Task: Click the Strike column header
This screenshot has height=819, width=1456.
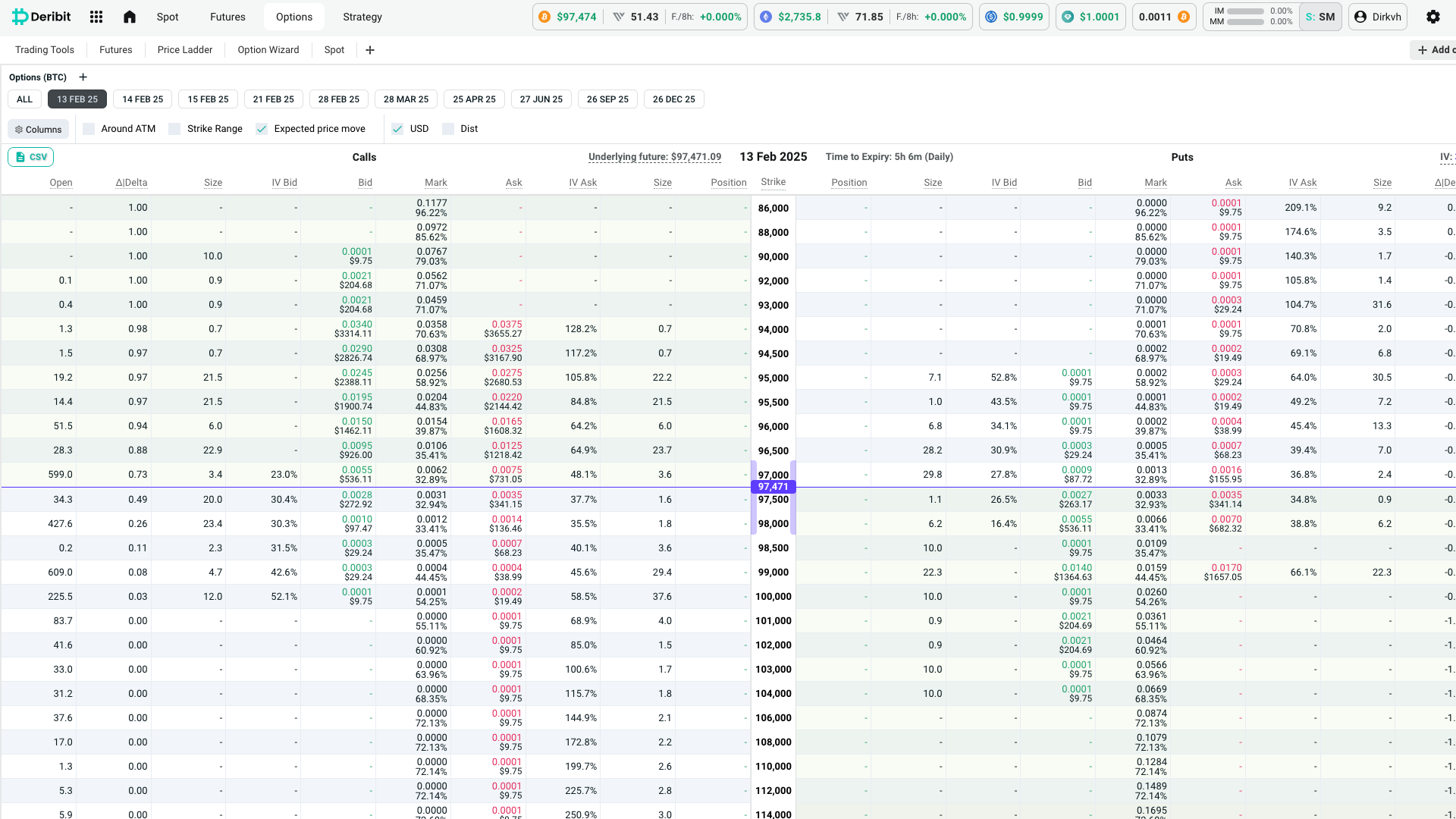Action: [773, 182]
